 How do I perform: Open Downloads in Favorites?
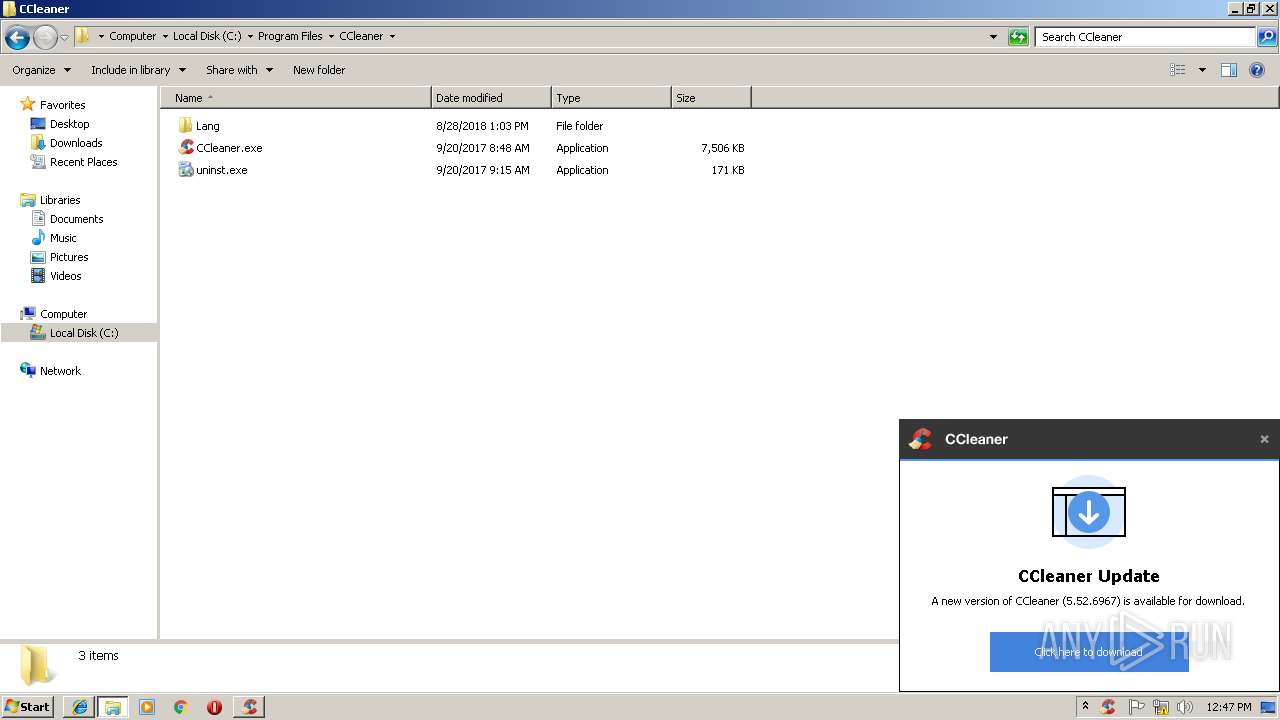76,143
